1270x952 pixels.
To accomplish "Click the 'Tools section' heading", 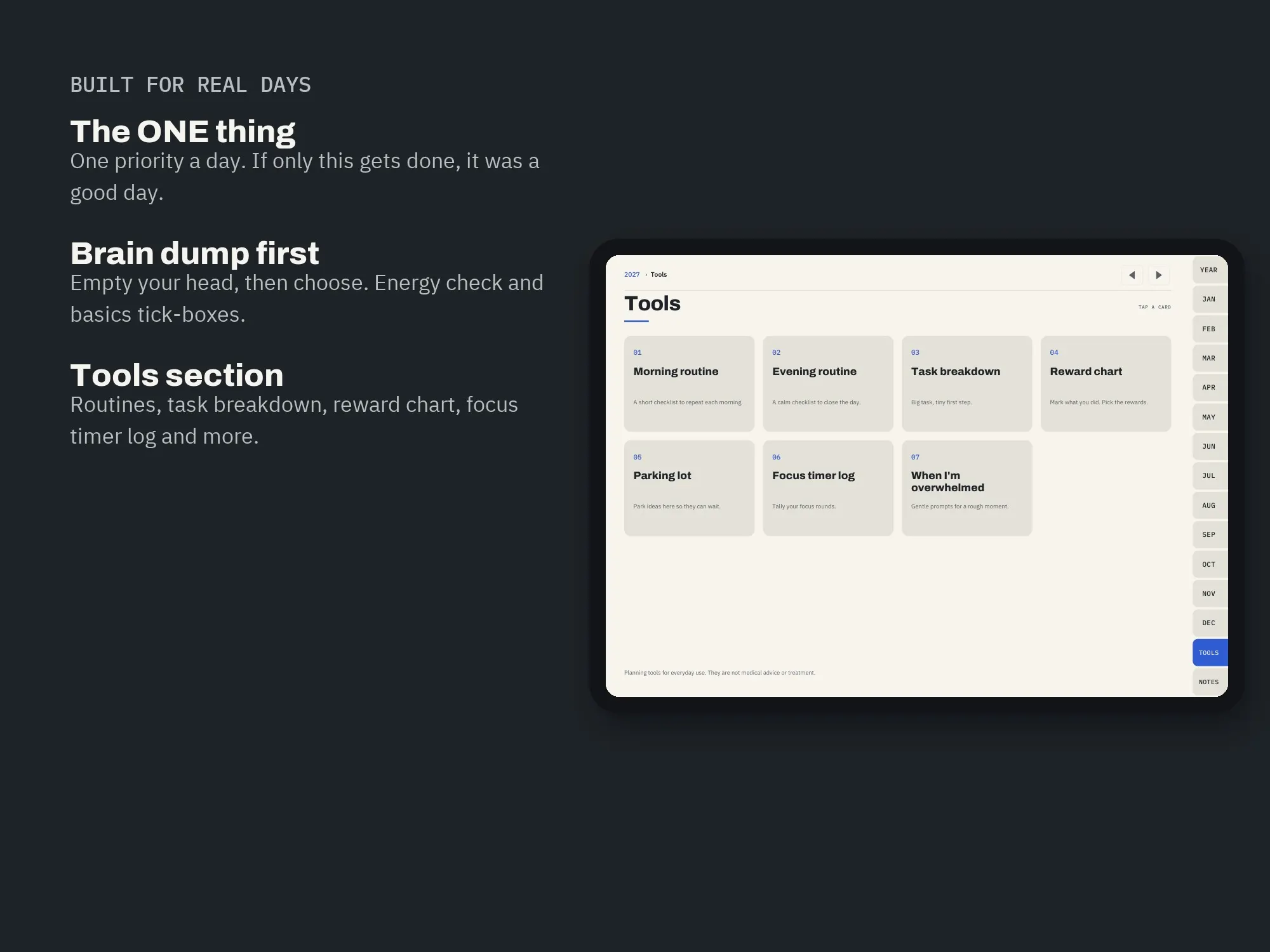I will 177,375.
